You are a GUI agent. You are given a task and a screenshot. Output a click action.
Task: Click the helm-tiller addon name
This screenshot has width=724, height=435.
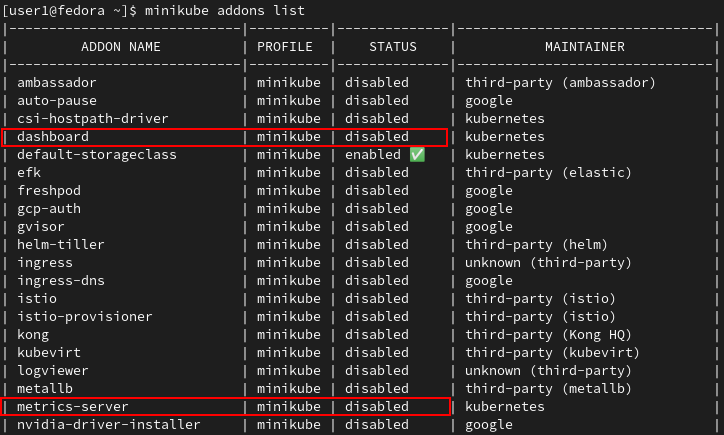coord(61,245)
